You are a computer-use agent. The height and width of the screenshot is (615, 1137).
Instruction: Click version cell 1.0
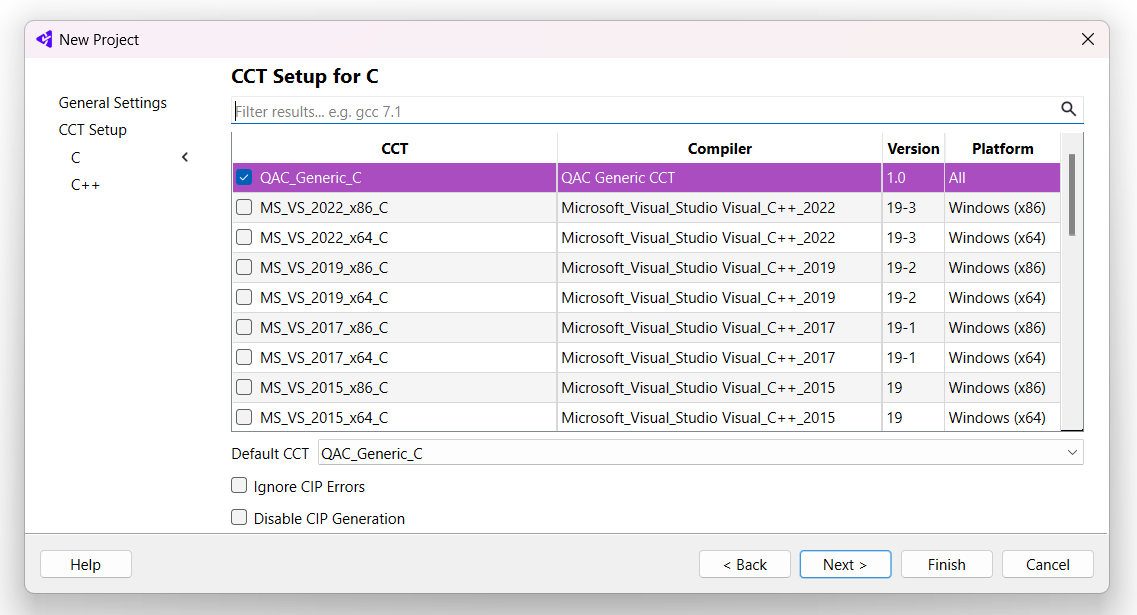[x=913, y=178]
